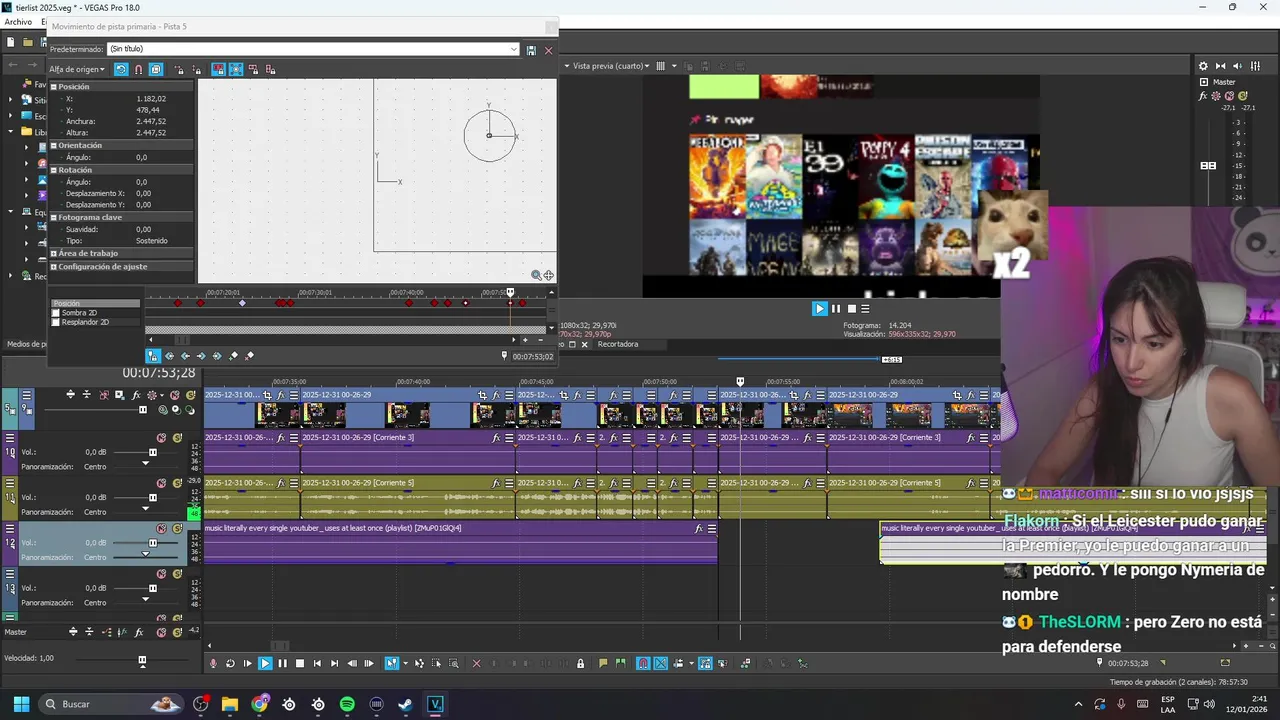Enable Sombra 2D checkbox
Image resolution: width=1280 pixels, height=720 pixels.
click(x=56, y=313)
